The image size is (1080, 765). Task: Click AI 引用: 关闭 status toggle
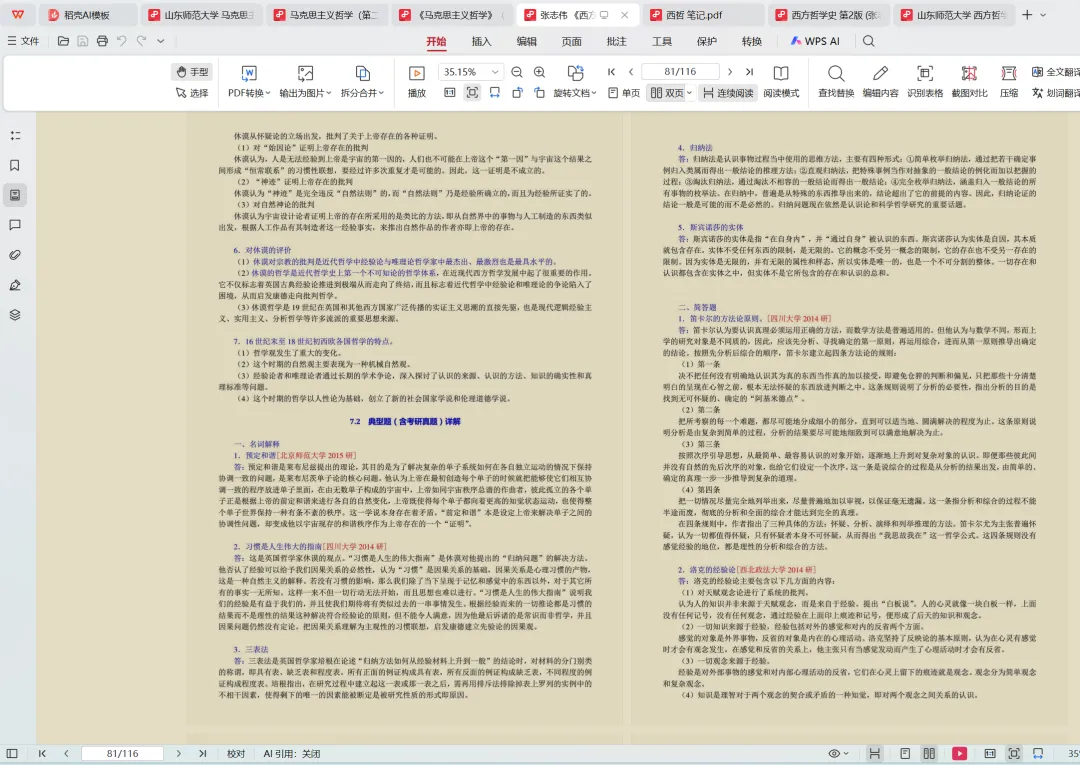click(291, 753)
